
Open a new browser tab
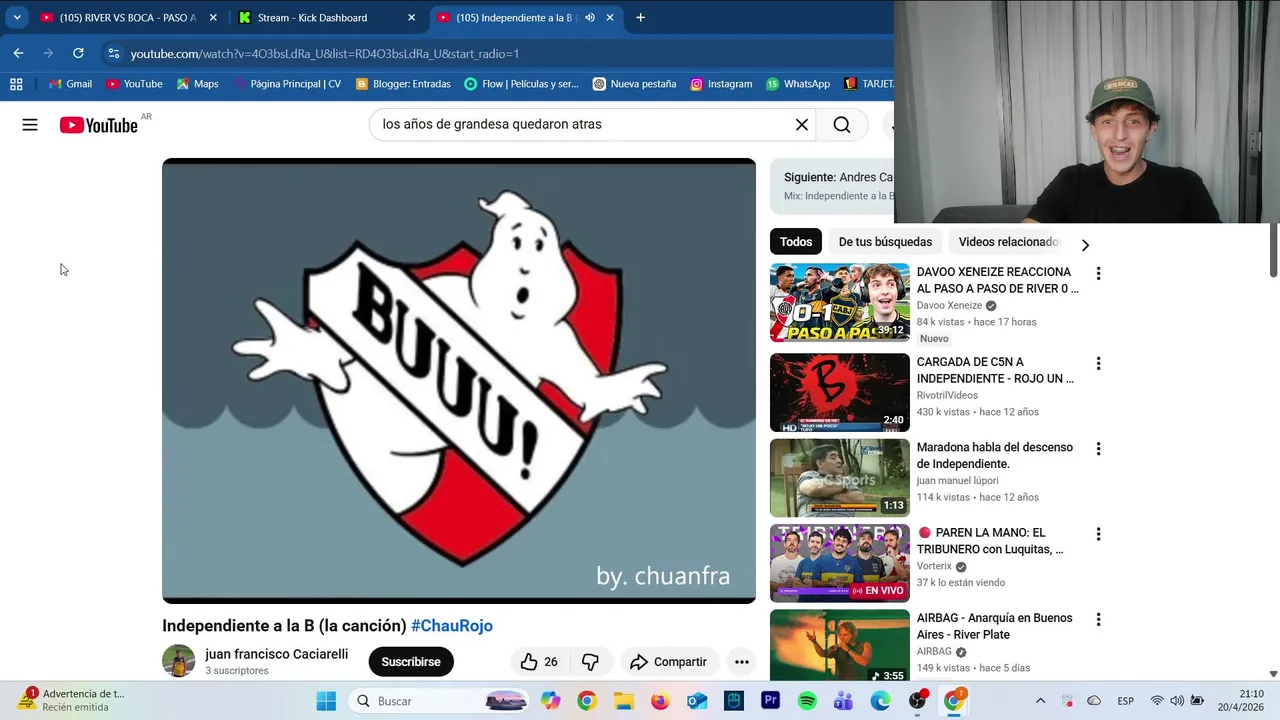click(x=640, y=17)
